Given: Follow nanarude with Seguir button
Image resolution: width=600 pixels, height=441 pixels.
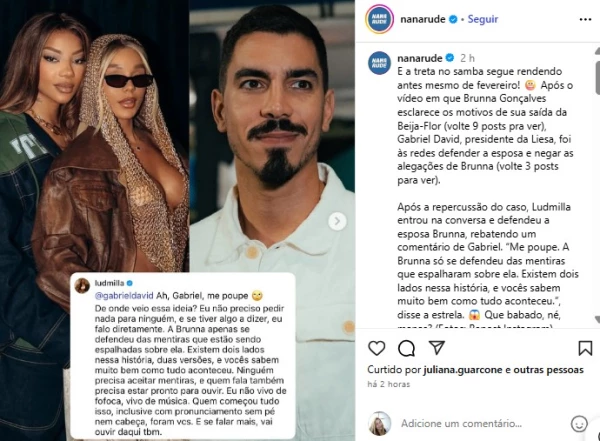Looking at the screenshot, I should coord(483,19).
